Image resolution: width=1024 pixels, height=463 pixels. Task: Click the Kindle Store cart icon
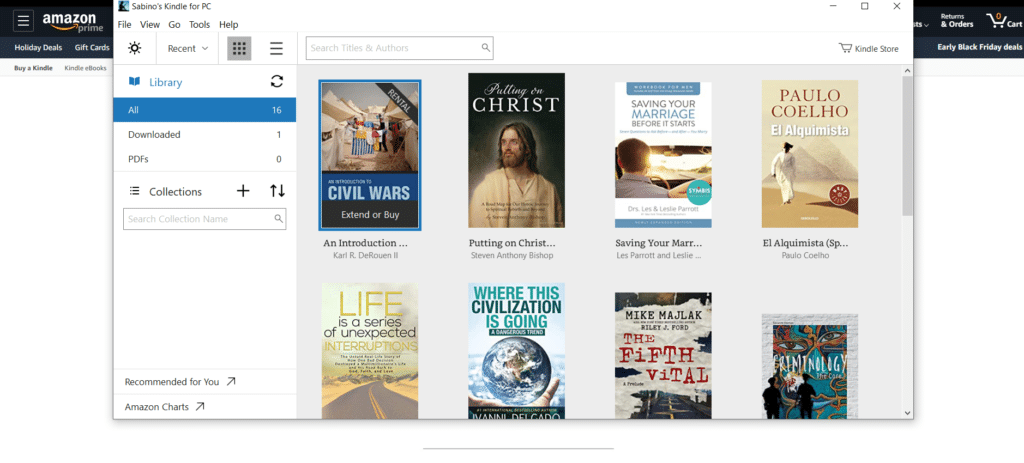(x=845, y=48)
